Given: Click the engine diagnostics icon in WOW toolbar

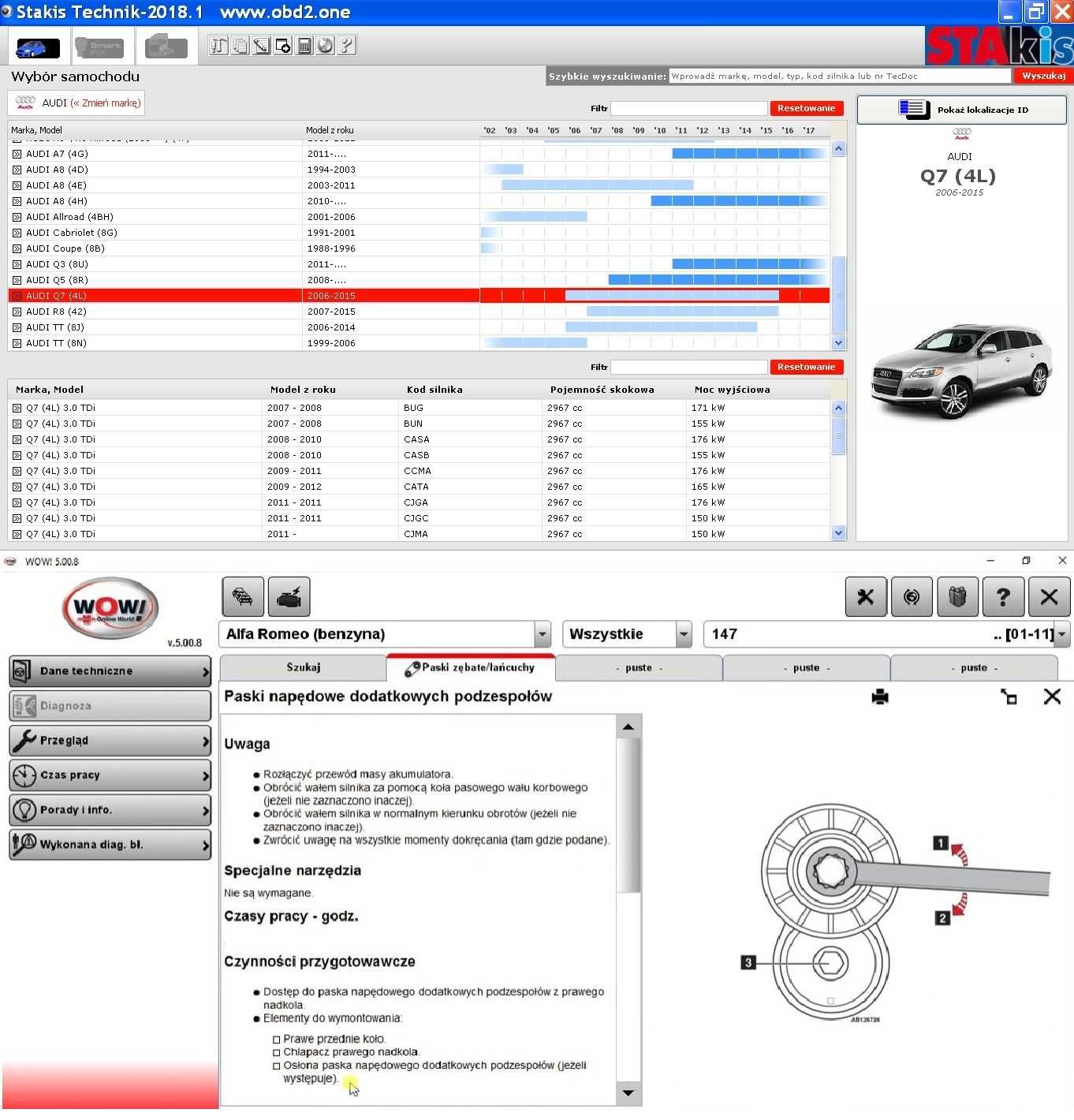Looking at the screenshot, I should click(289, 597).
